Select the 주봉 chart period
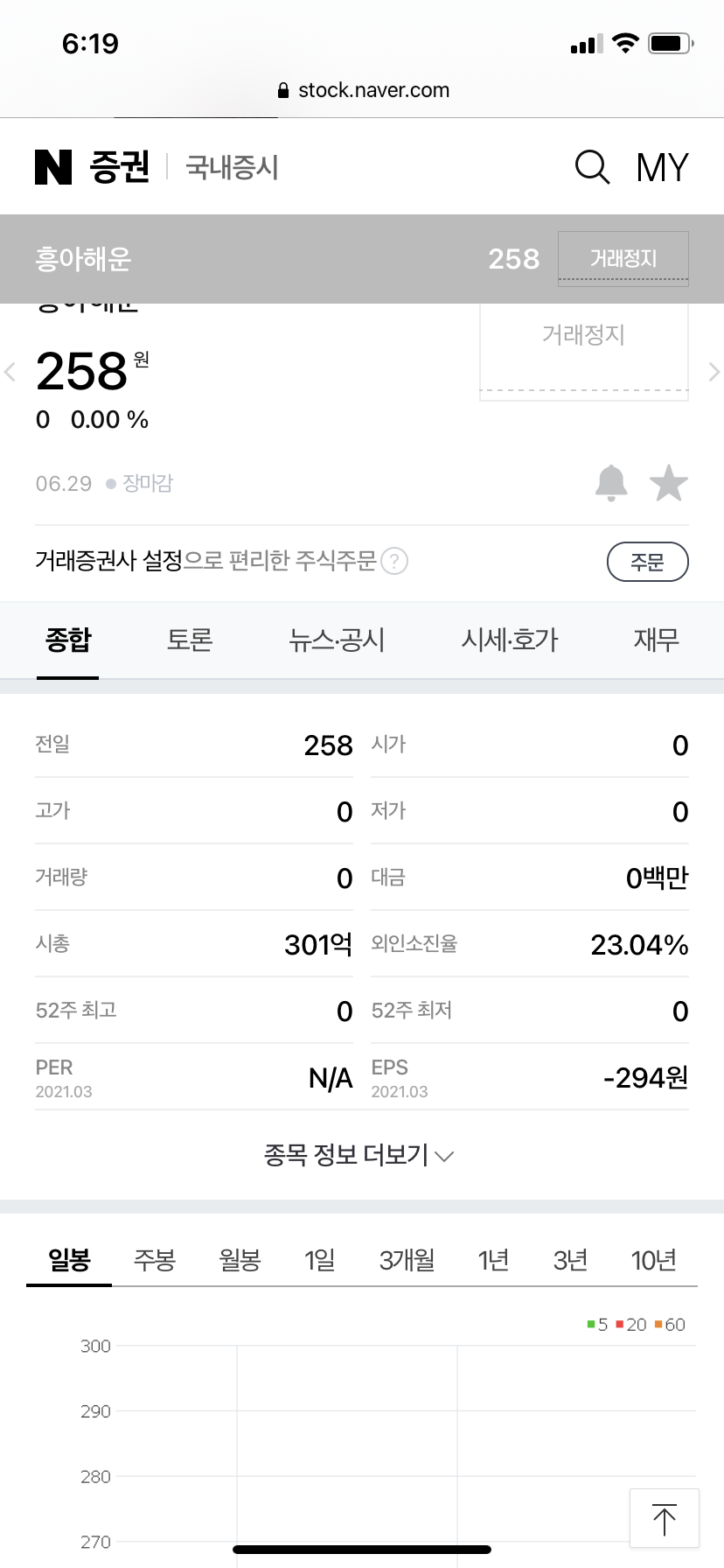 (x=155, y=1260)
